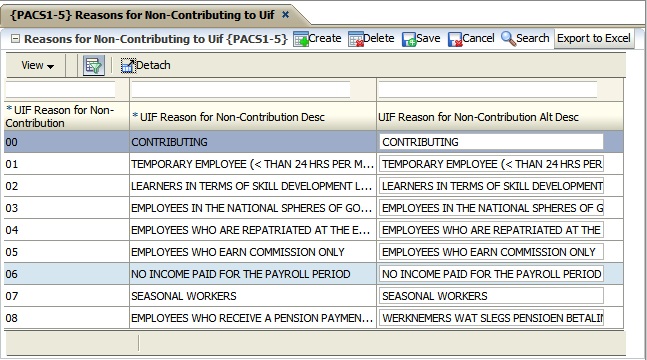
Task: Select row code 02
Action: point(67,186)
